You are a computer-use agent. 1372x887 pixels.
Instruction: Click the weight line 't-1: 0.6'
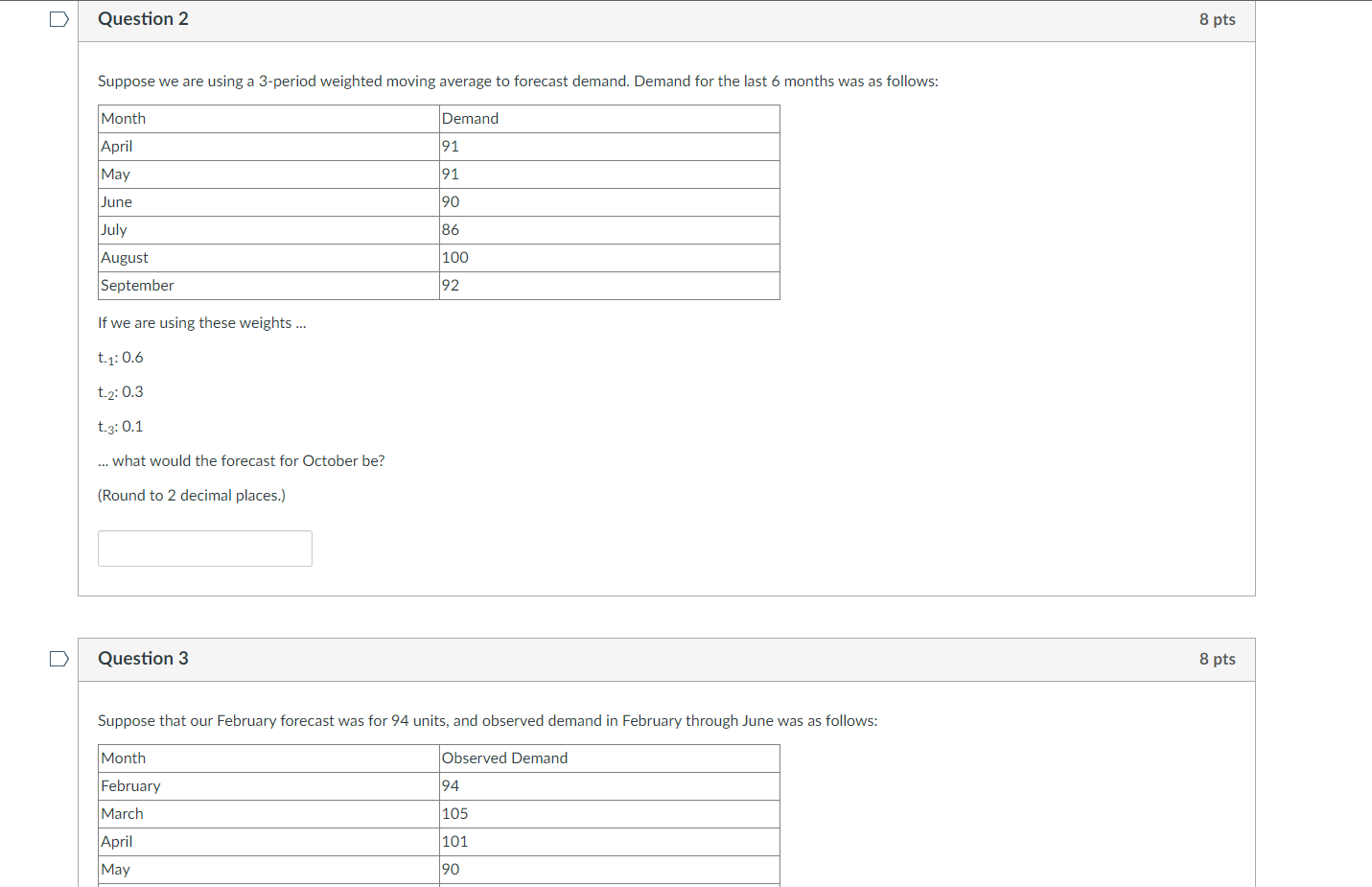tap(121, 358)
